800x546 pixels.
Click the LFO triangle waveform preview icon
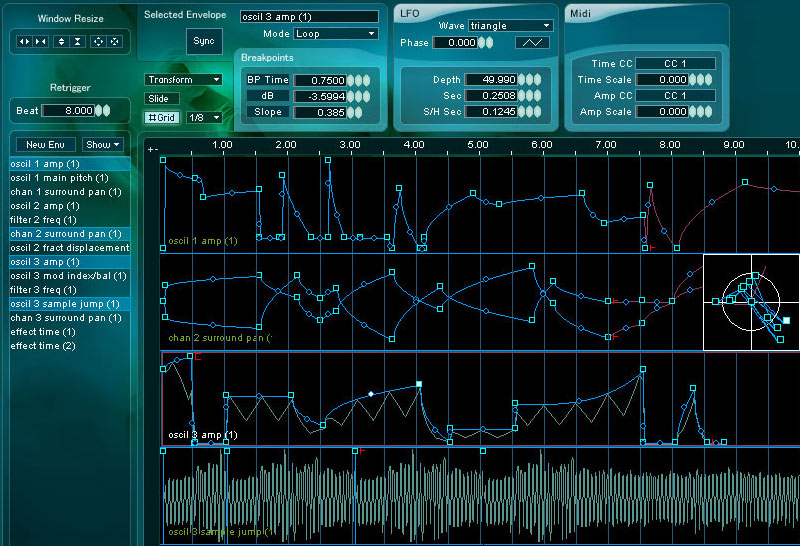pos(532,43)
